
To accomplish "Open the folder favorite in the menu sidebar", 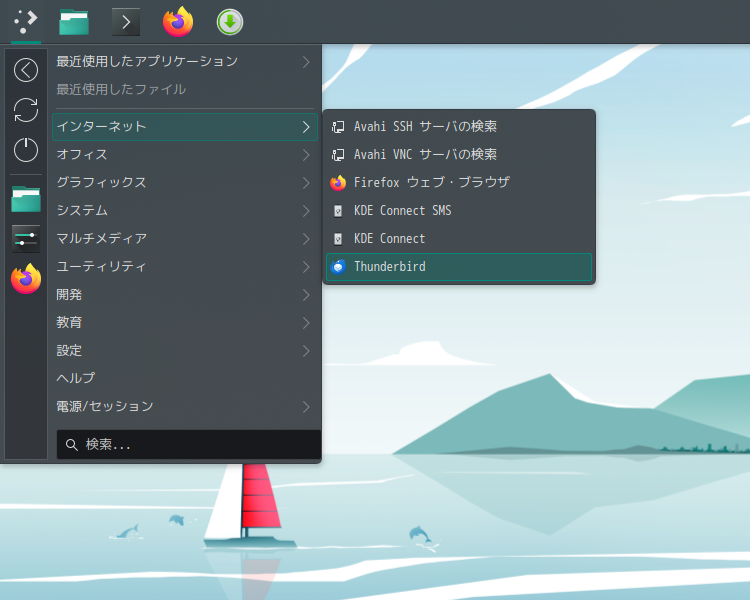I will click(26, 199).
